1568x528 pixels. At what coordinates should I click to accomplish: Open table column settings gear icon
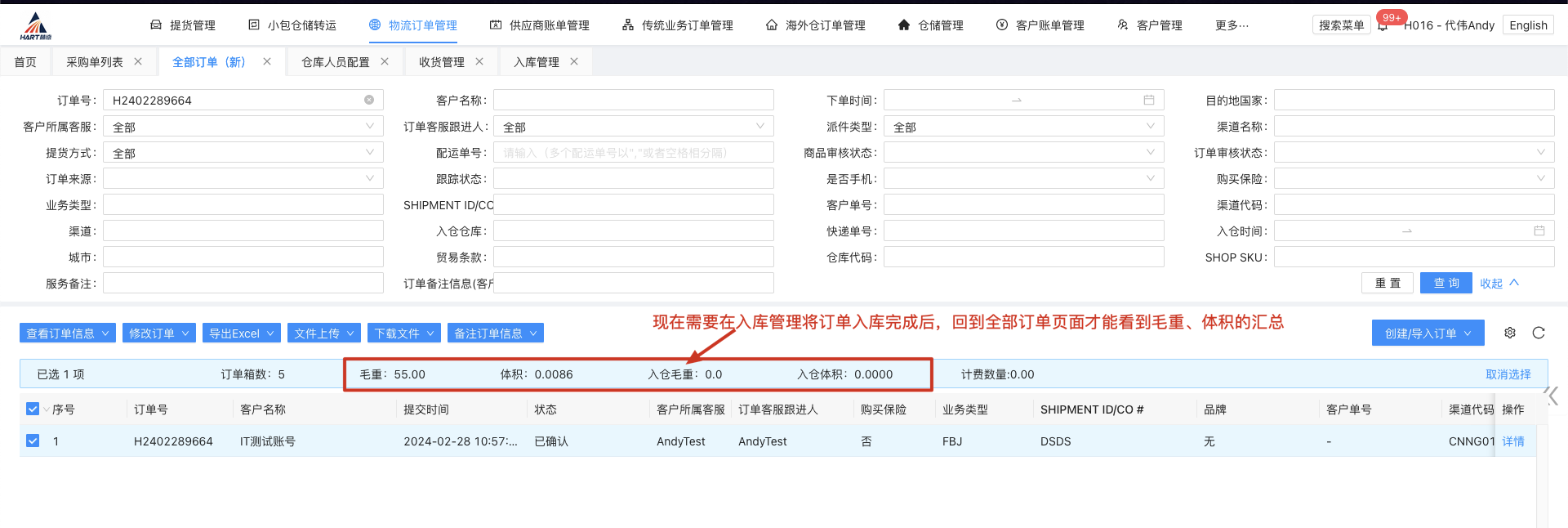pos(1510,333)
